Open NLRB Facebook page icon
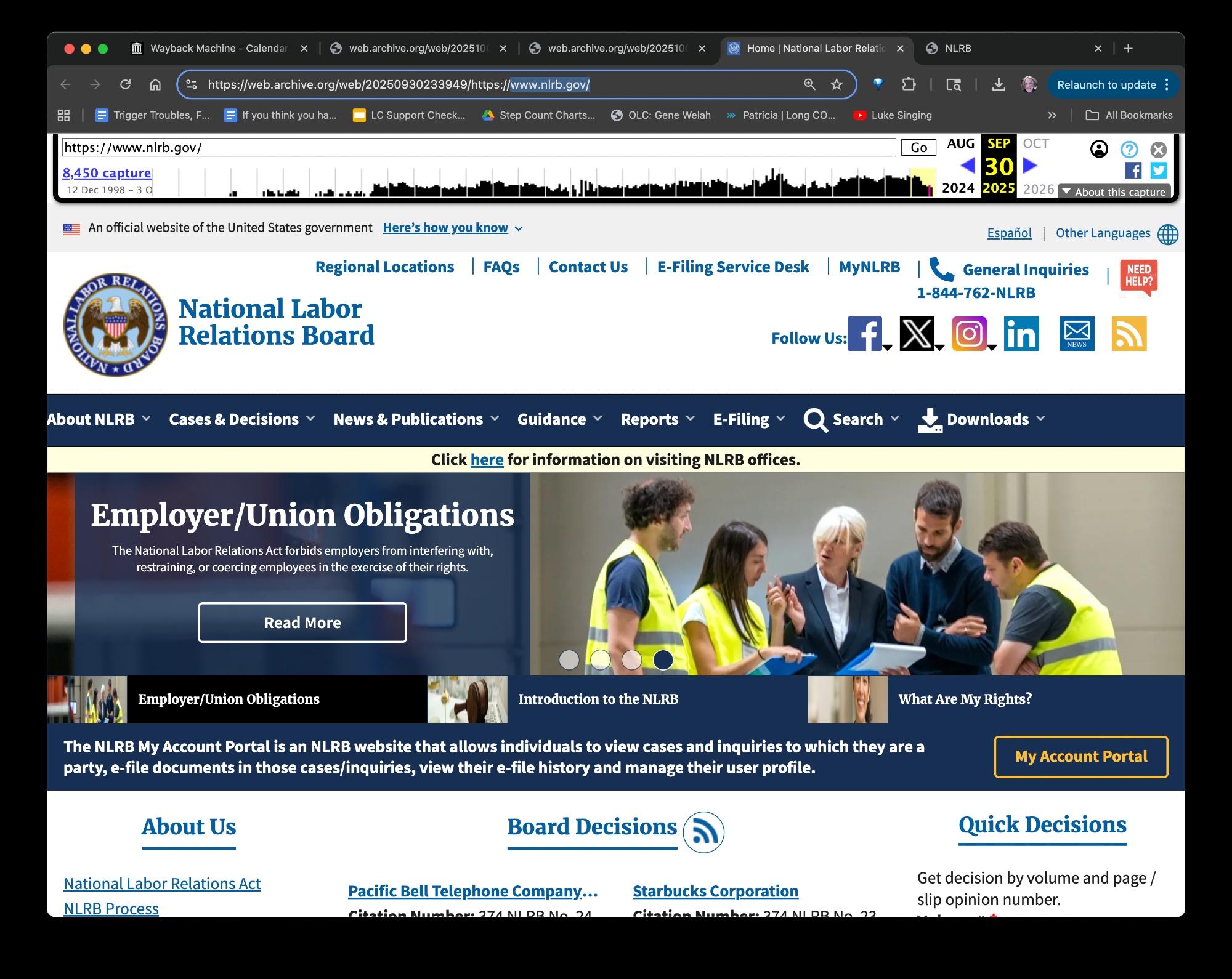1232x979 pixels. 865,334
